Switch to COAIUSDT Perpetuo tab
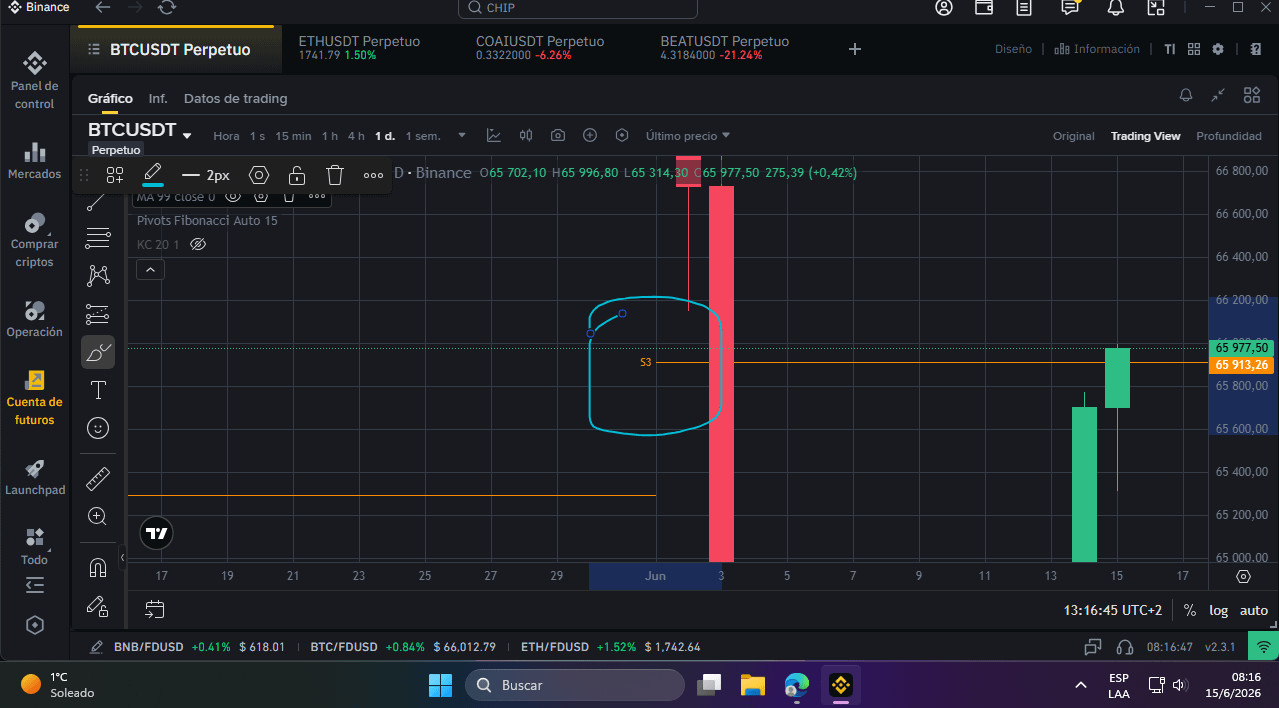Viewport: 1279px width, 708px height. click(540, 48)
